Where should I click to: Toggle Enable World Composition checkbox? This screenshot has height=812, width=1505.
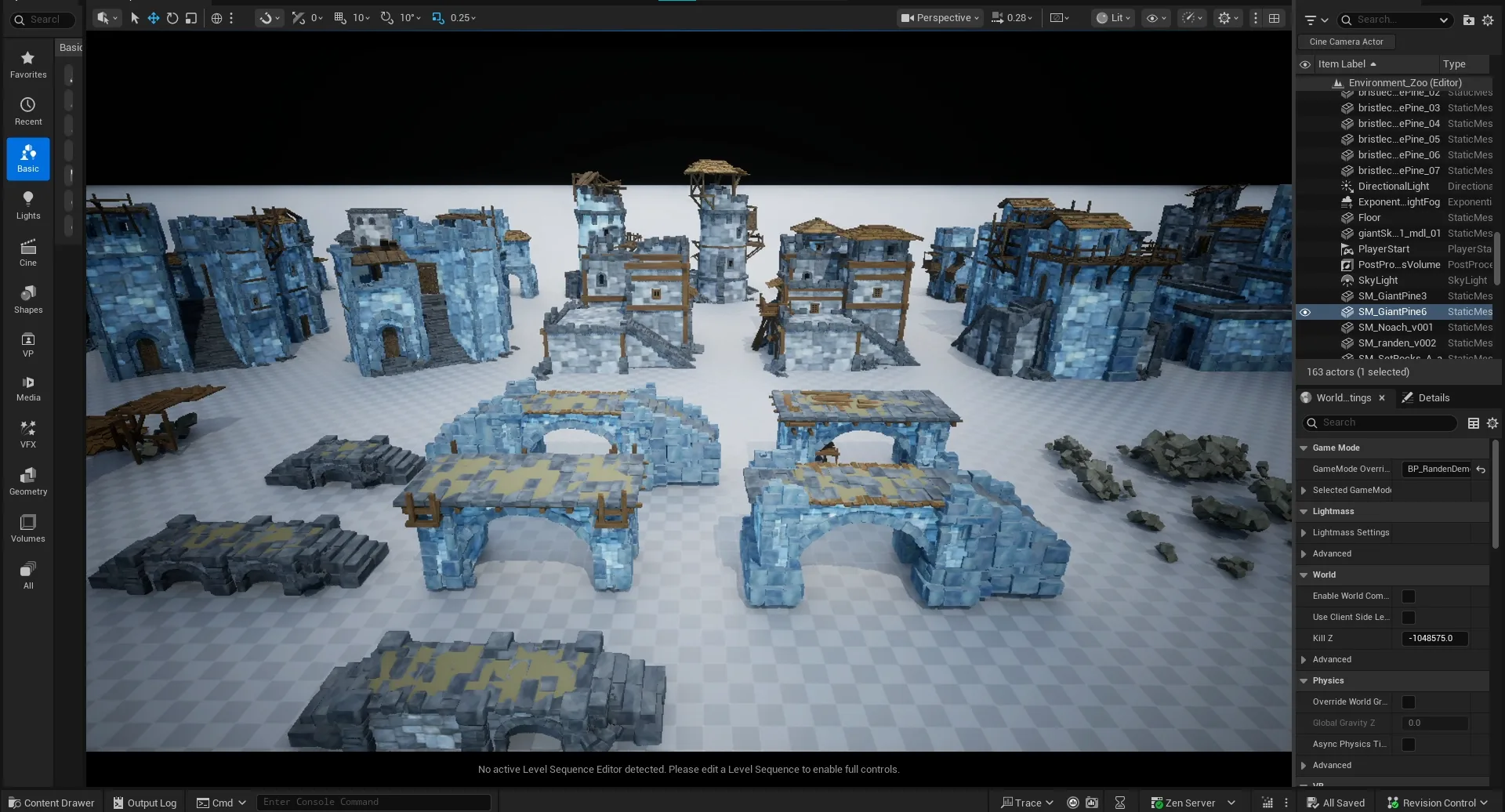[x=1409, y=596]
